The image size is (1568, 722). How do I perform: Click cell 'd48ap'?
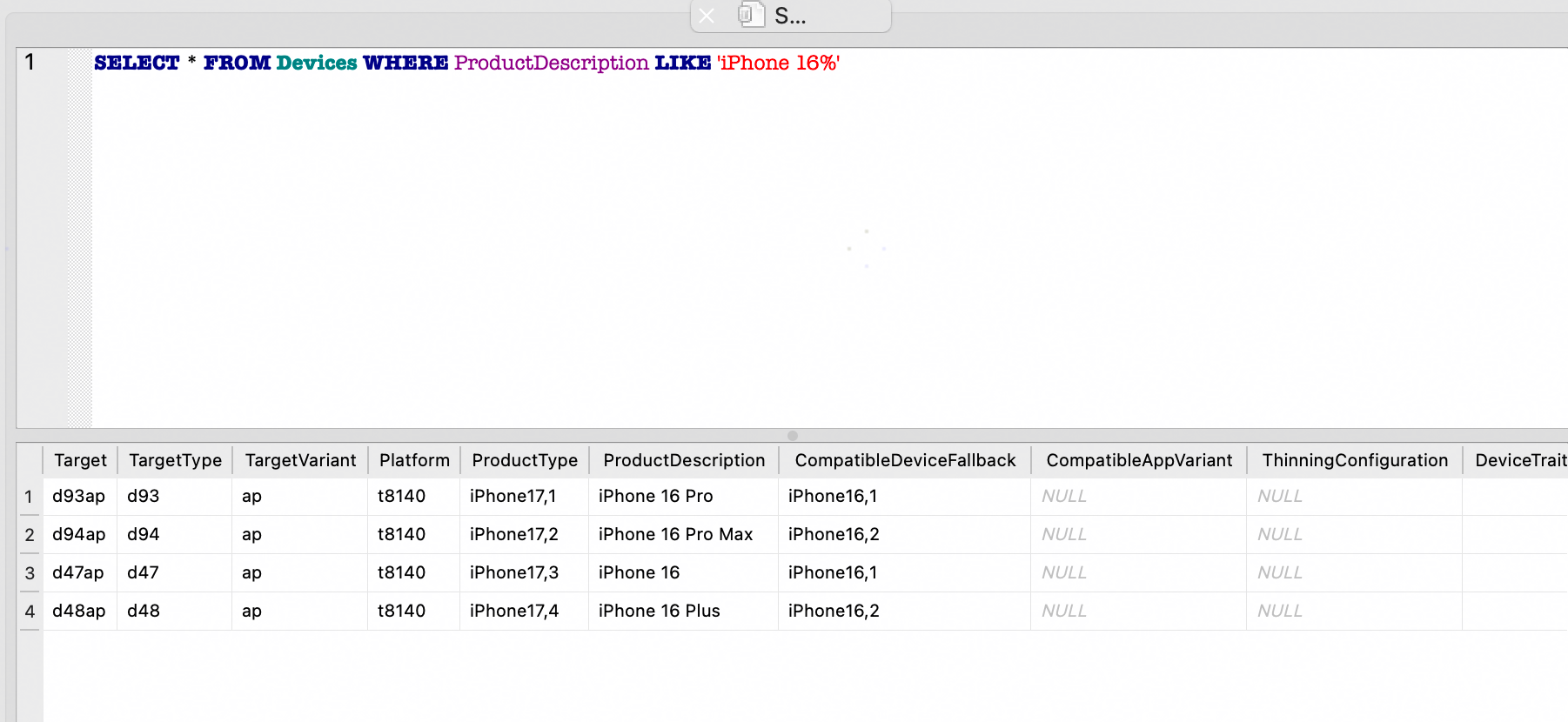click(x=79, y=611)
